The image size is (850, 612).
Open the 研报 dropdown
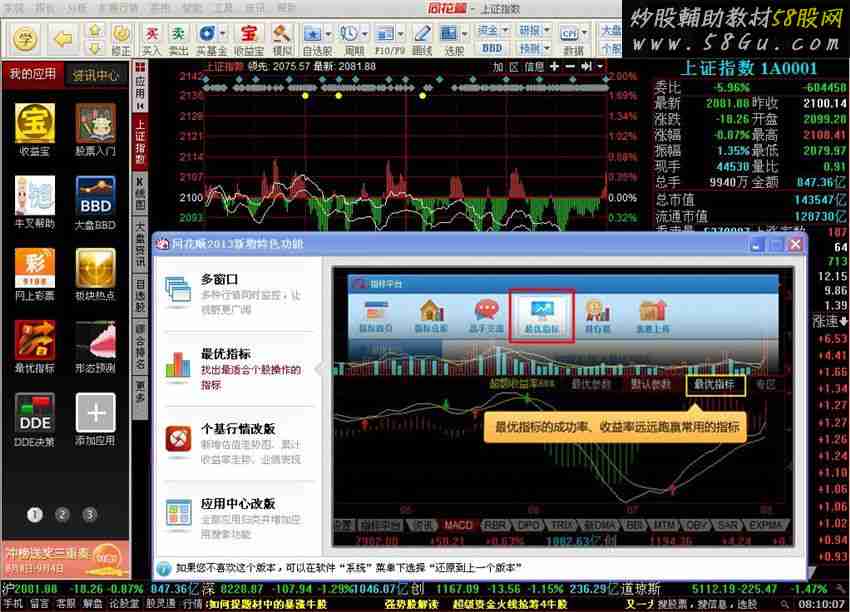pyautogui.click(x=534, y=30)
